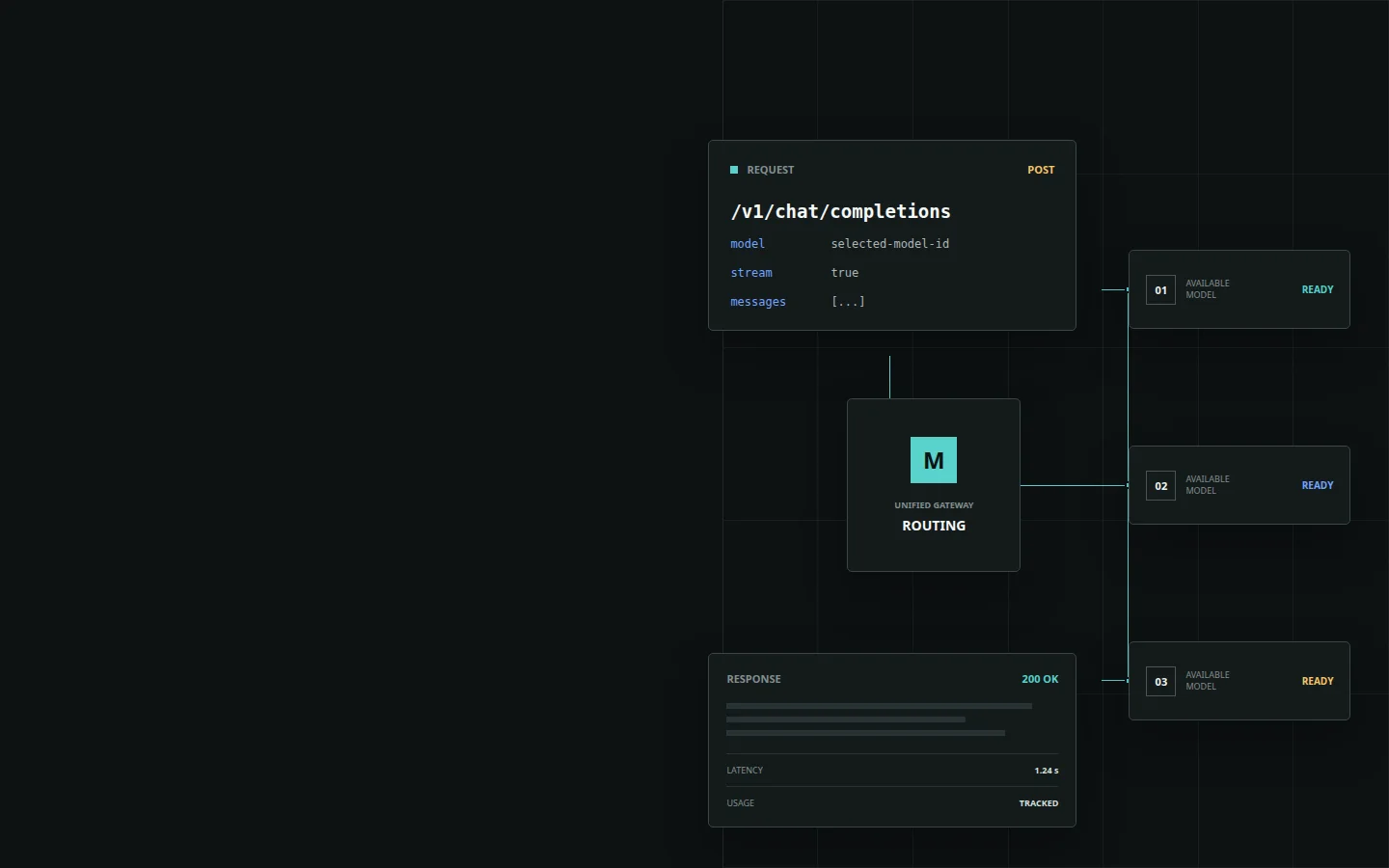The image size is (1389, 868).
Task: Click READY status on model 02
Action: click(1318, 485)
